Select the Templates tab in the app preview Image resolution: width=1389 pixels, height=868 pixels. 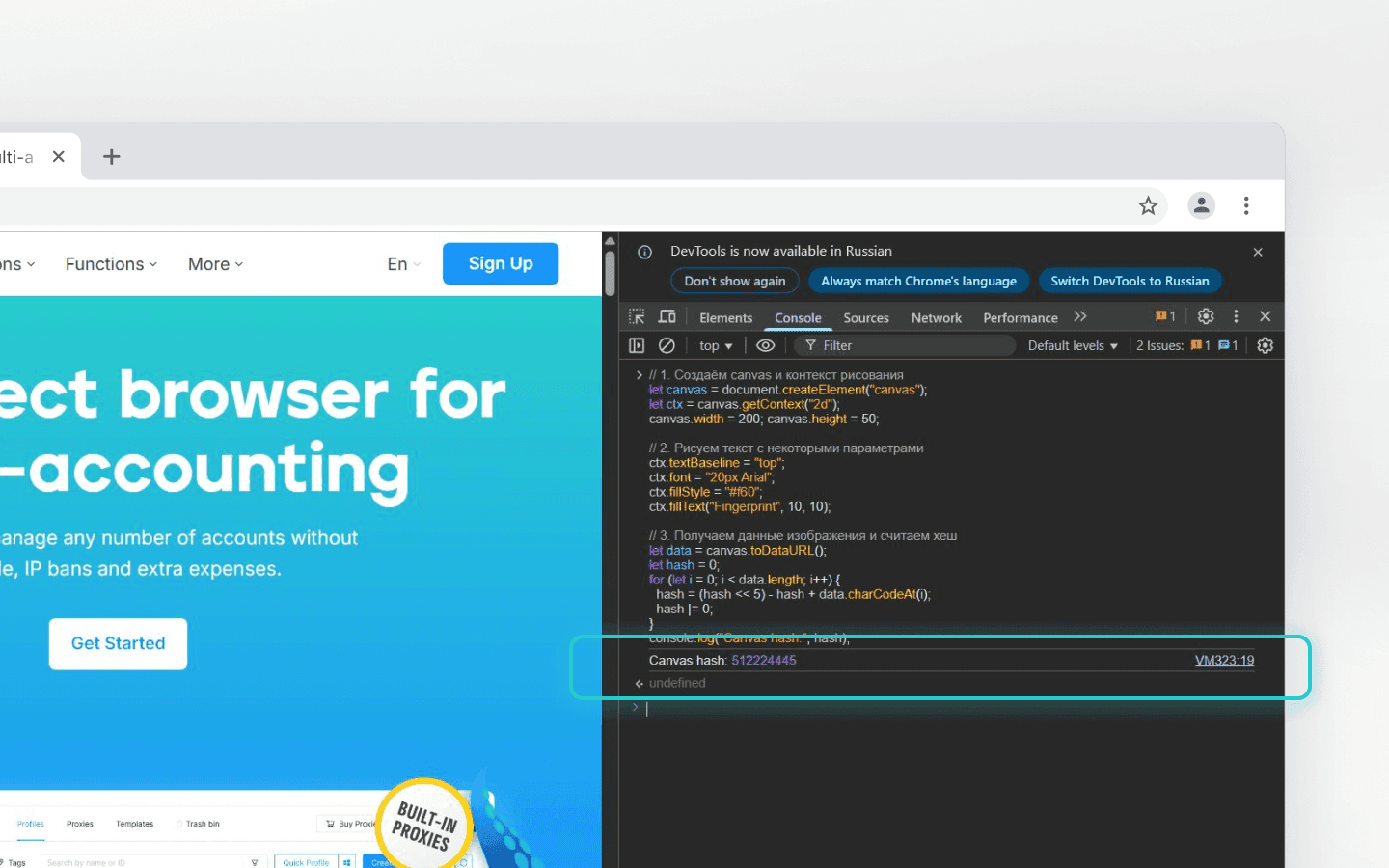coord(135,824)
